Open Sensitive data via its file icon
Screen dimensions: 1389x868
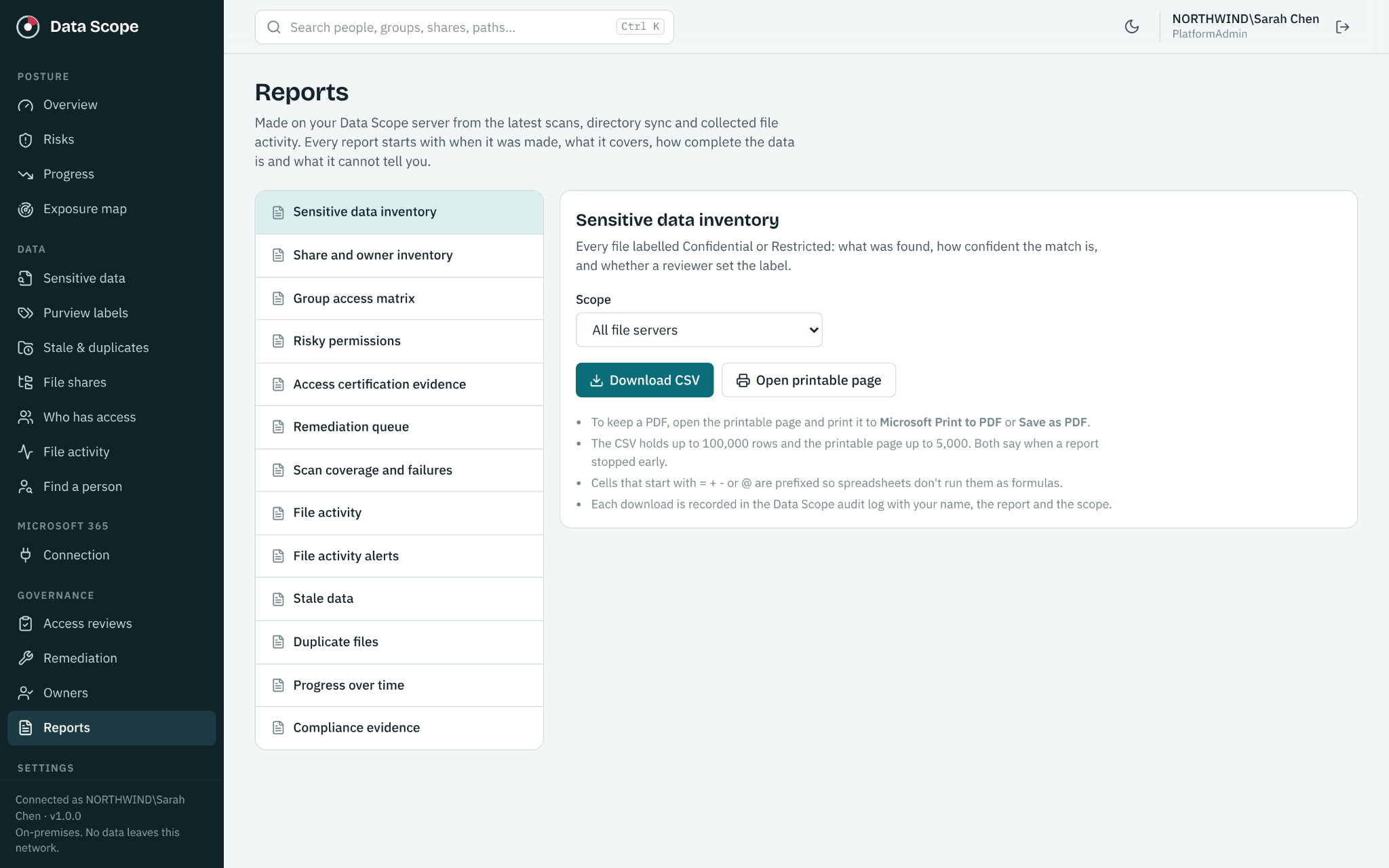[x=26, y=278]
